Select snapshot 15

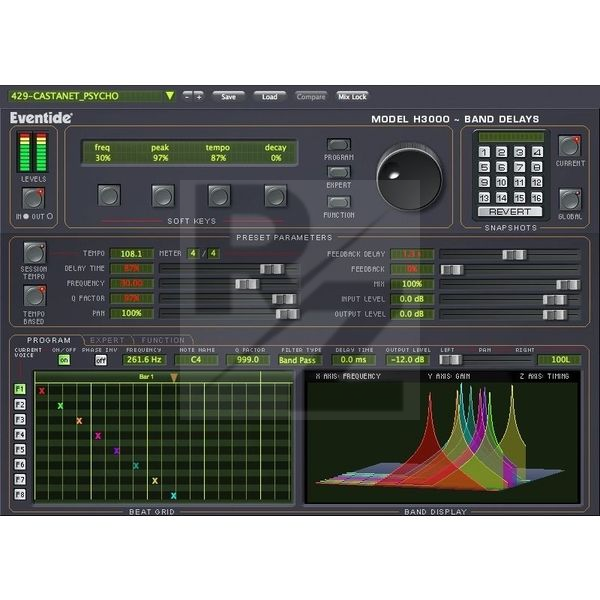[519, 197]
